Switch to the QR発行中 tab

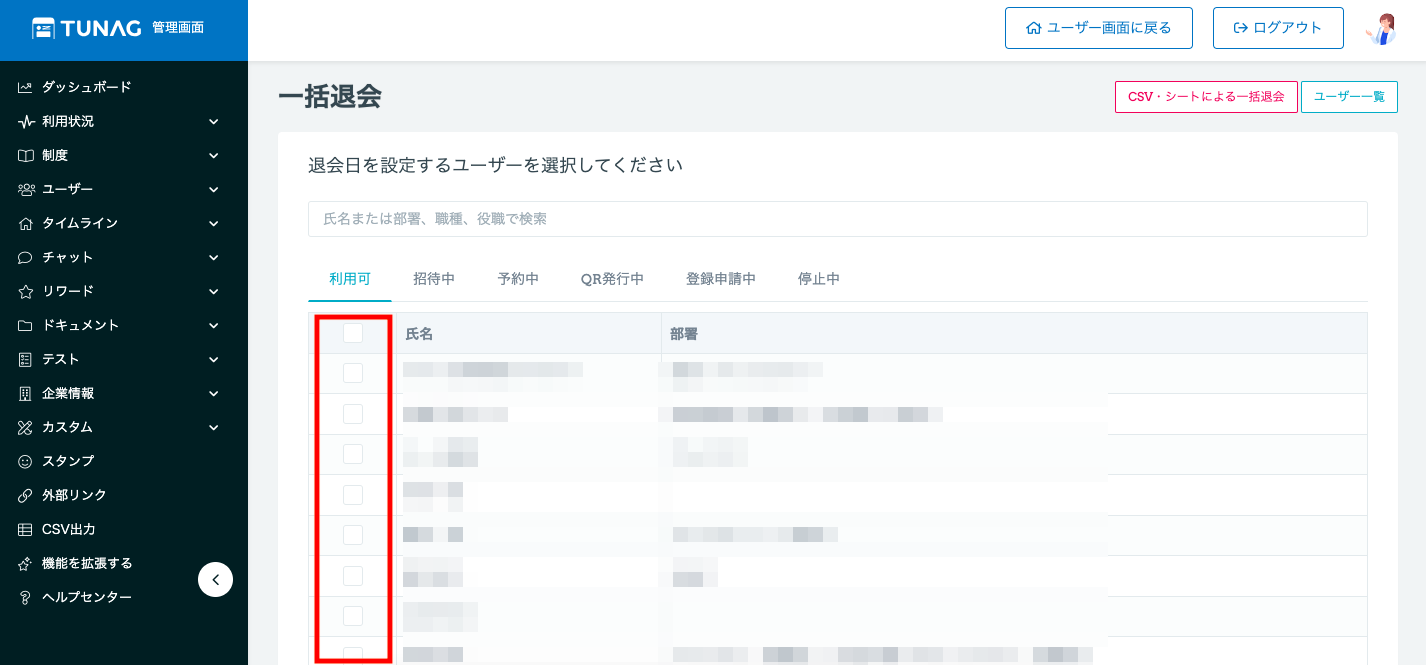click(x=612, y=279)
